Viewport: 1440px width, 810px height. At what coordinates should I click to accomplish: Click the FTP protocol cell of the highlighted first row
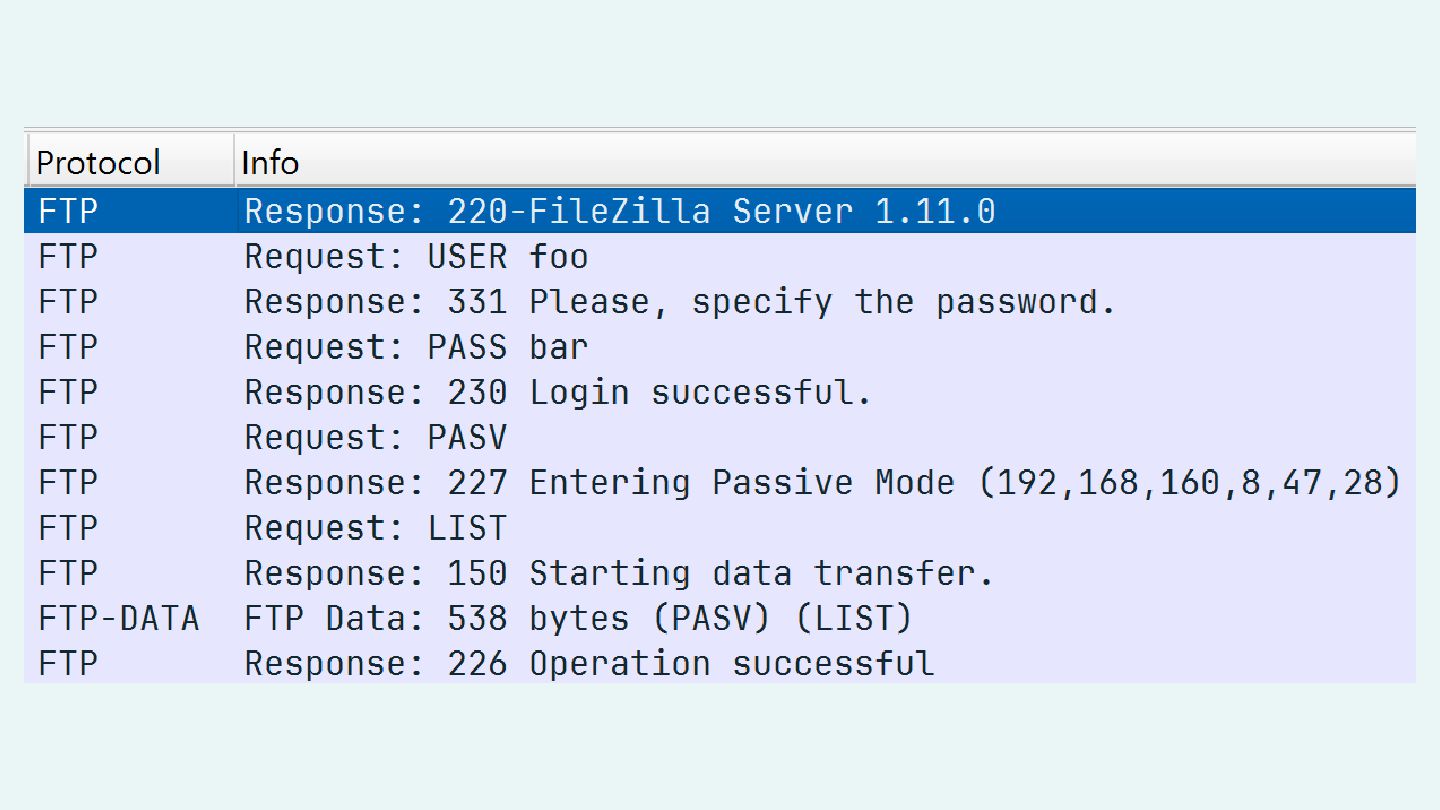click(x=68, y=211)
